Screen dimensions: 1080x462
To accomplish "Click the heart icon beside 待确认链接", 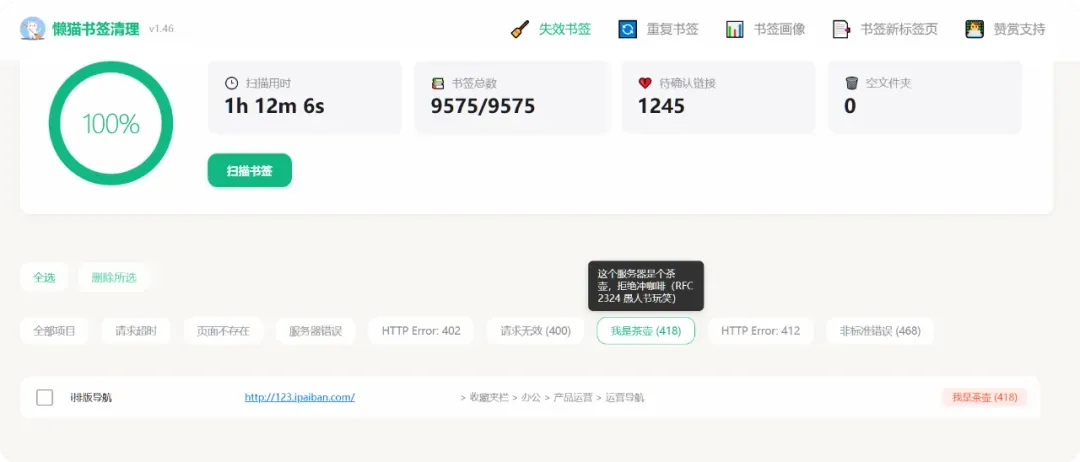I will tap(645, 83).
